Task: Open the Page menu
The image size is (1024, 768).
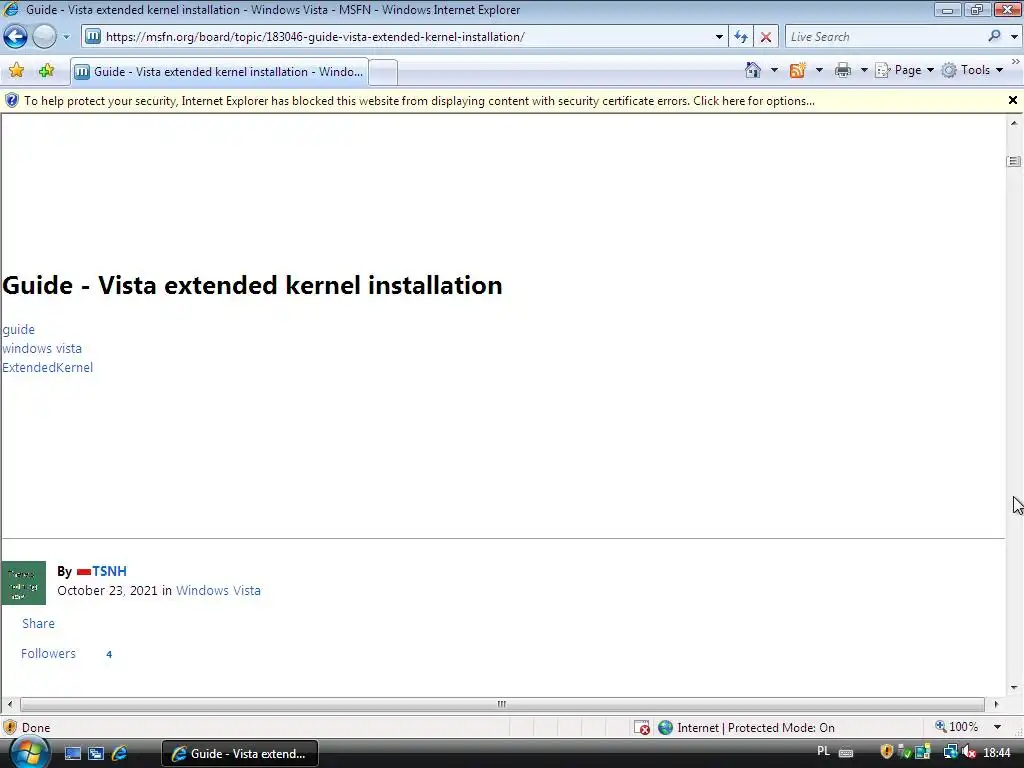Action: [x=904, y=70]
